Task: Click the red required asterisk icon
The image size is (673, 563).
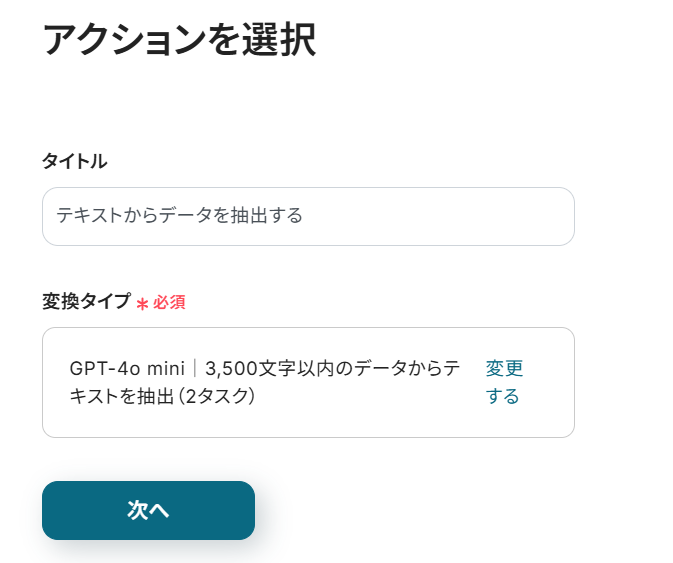Action: 142,303
